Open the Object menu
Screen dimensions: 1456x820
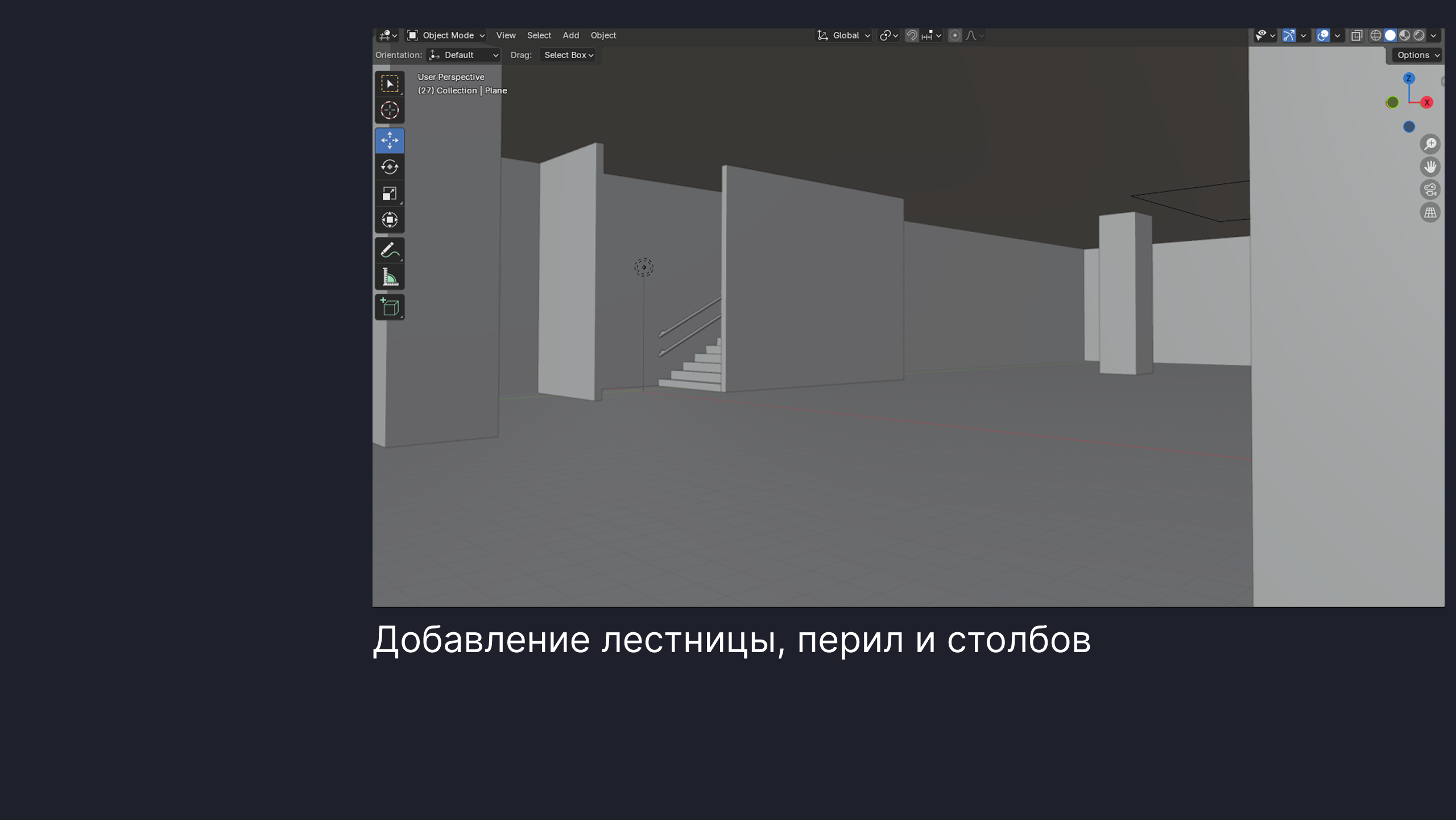click(603, 35)
